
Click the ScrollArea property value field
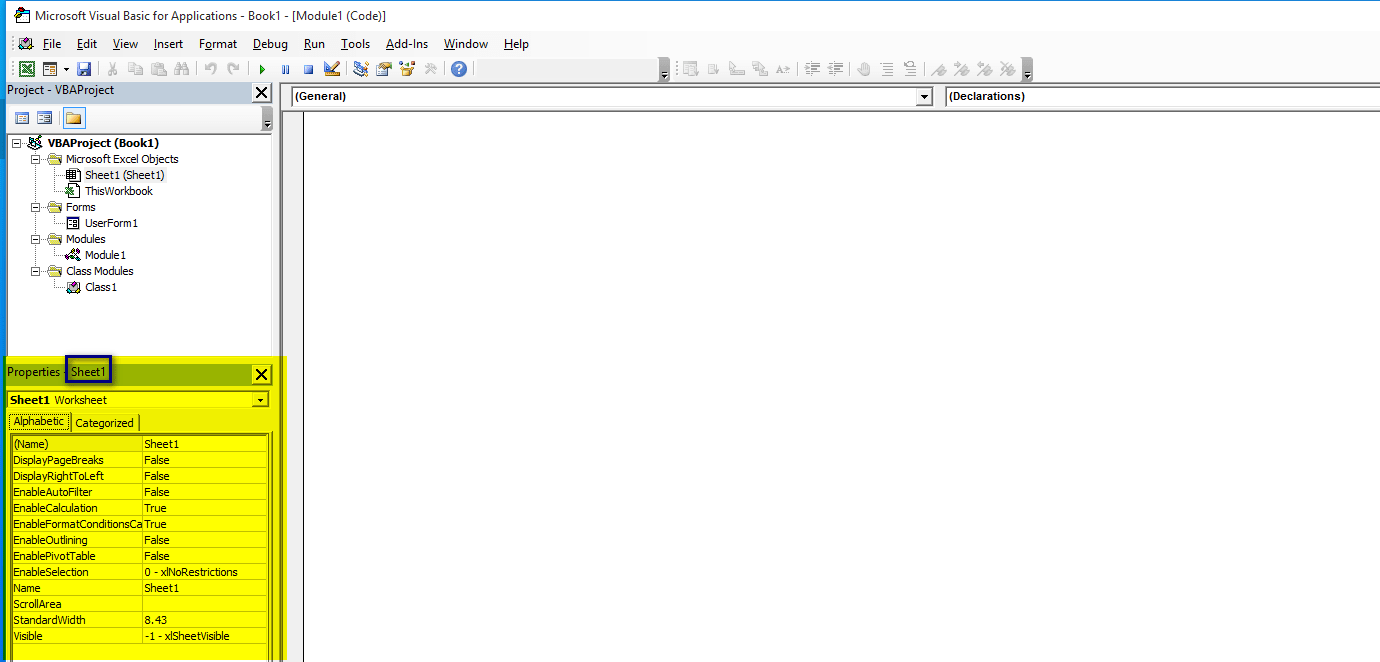[205, 604]
